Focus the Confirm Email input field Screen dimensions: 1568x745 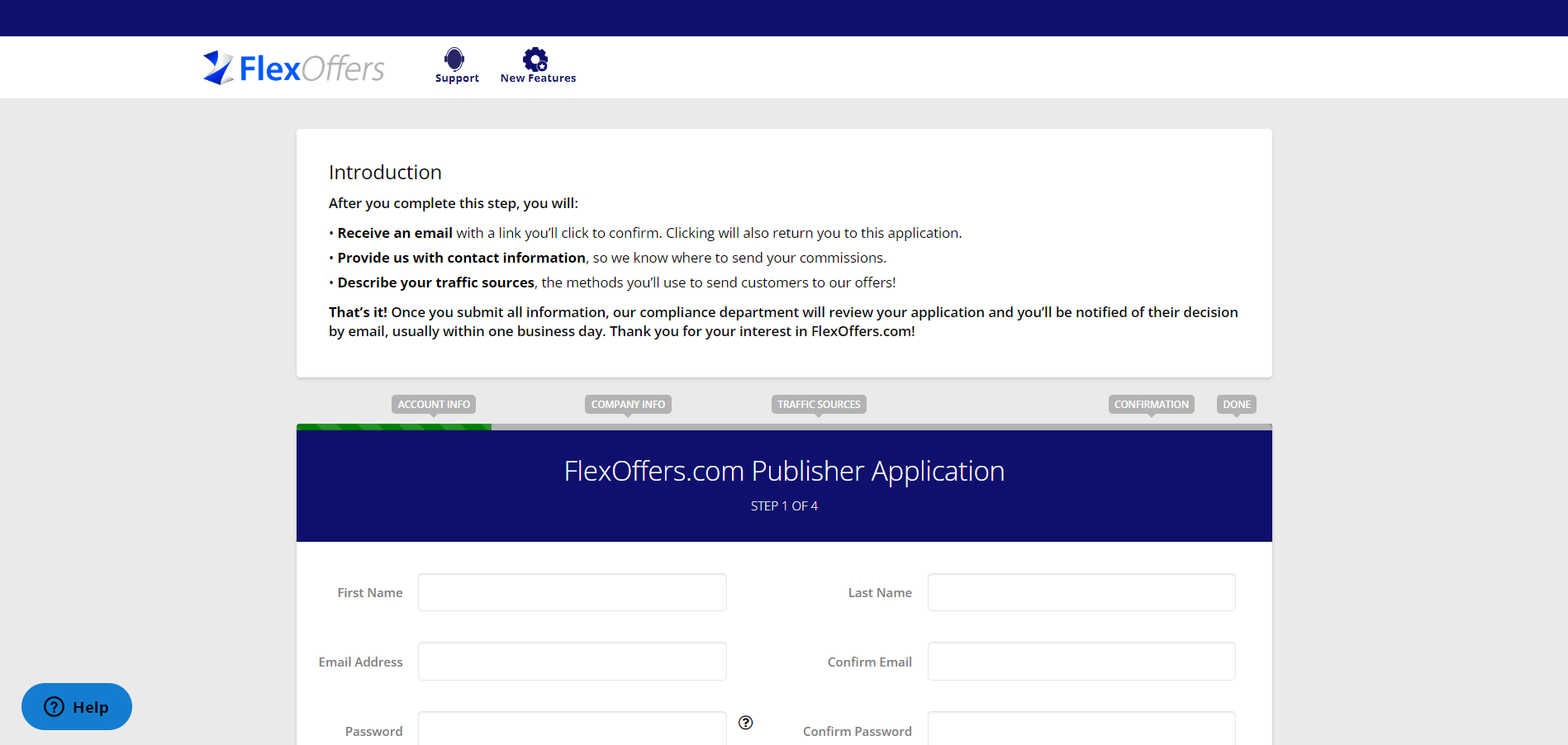point(1081,662)
